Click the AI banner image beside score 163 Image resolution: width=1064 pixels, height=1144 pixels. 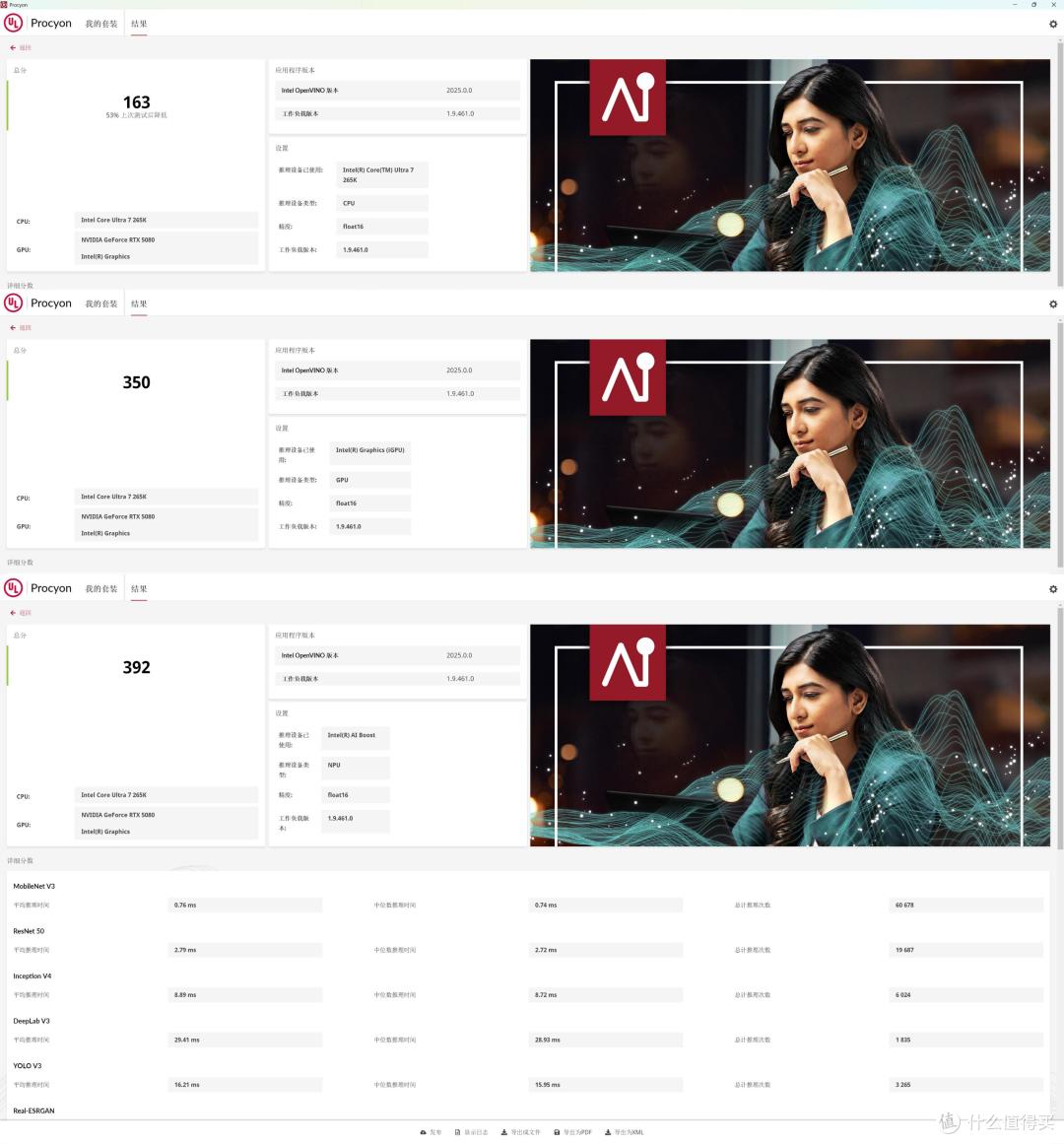coord(790,166)
